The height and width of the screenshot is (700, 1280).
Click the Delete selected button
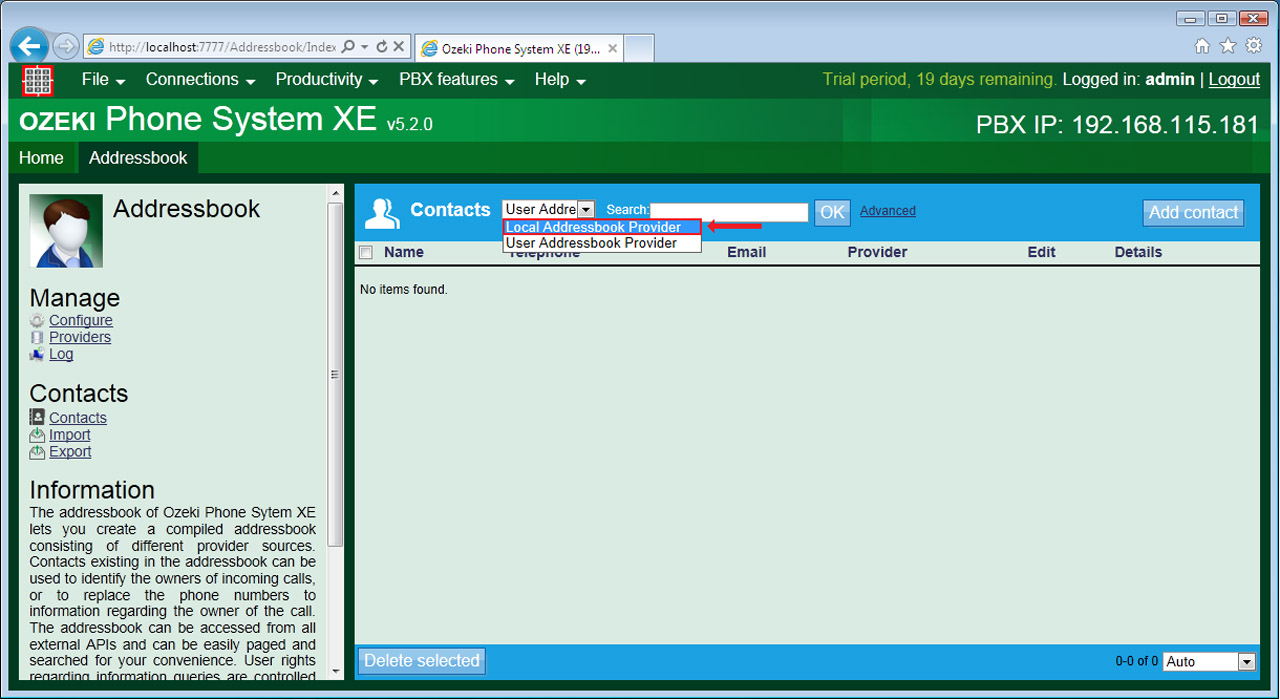422,661
